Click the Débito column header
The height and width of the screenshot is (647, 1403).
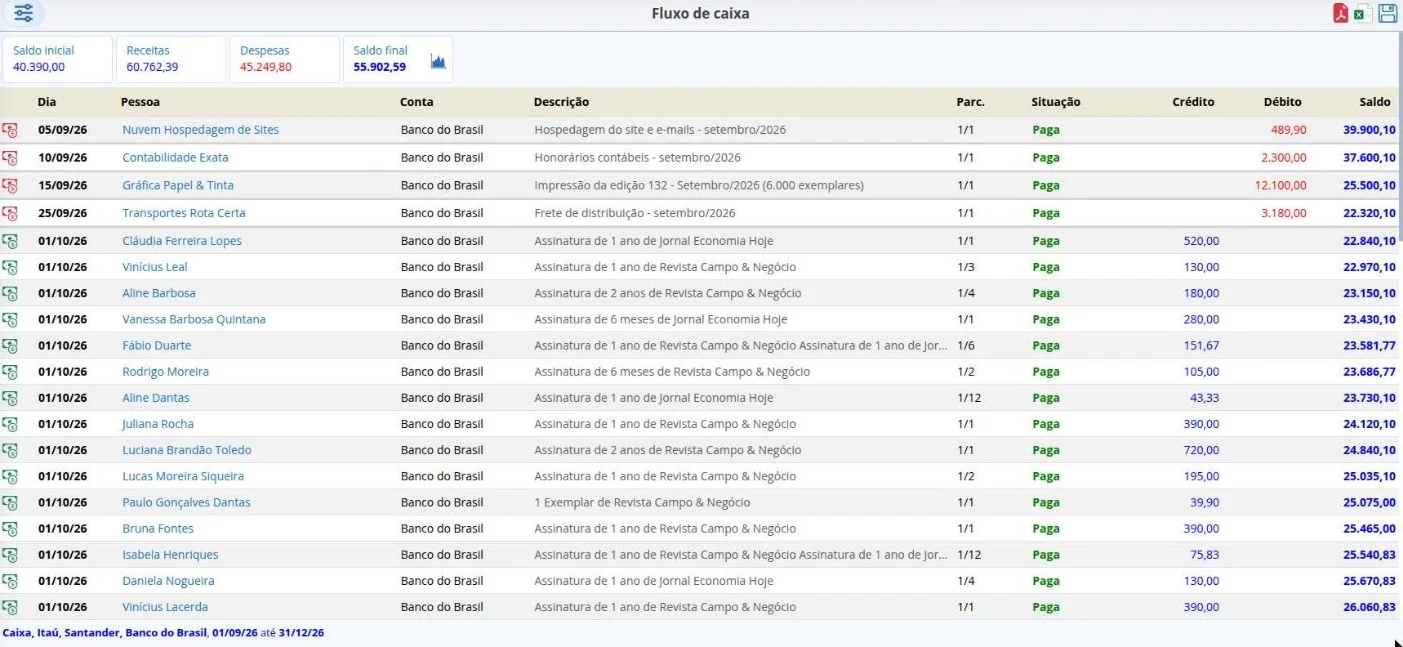click(x=1283, y=102)
